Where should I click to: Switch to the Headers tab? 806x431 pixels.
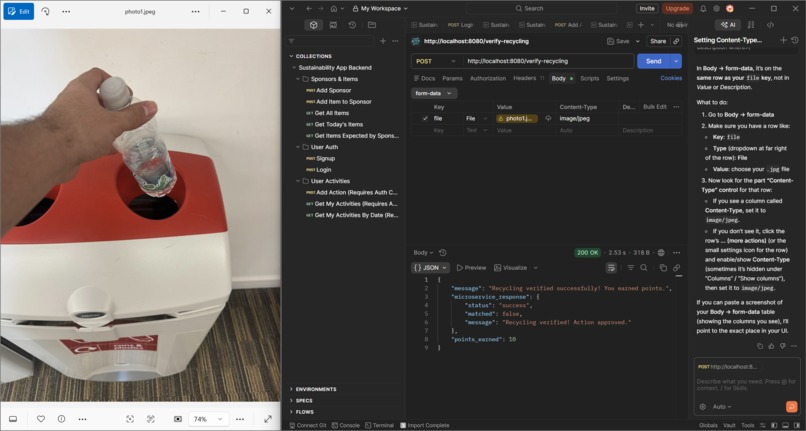point(528,78)
